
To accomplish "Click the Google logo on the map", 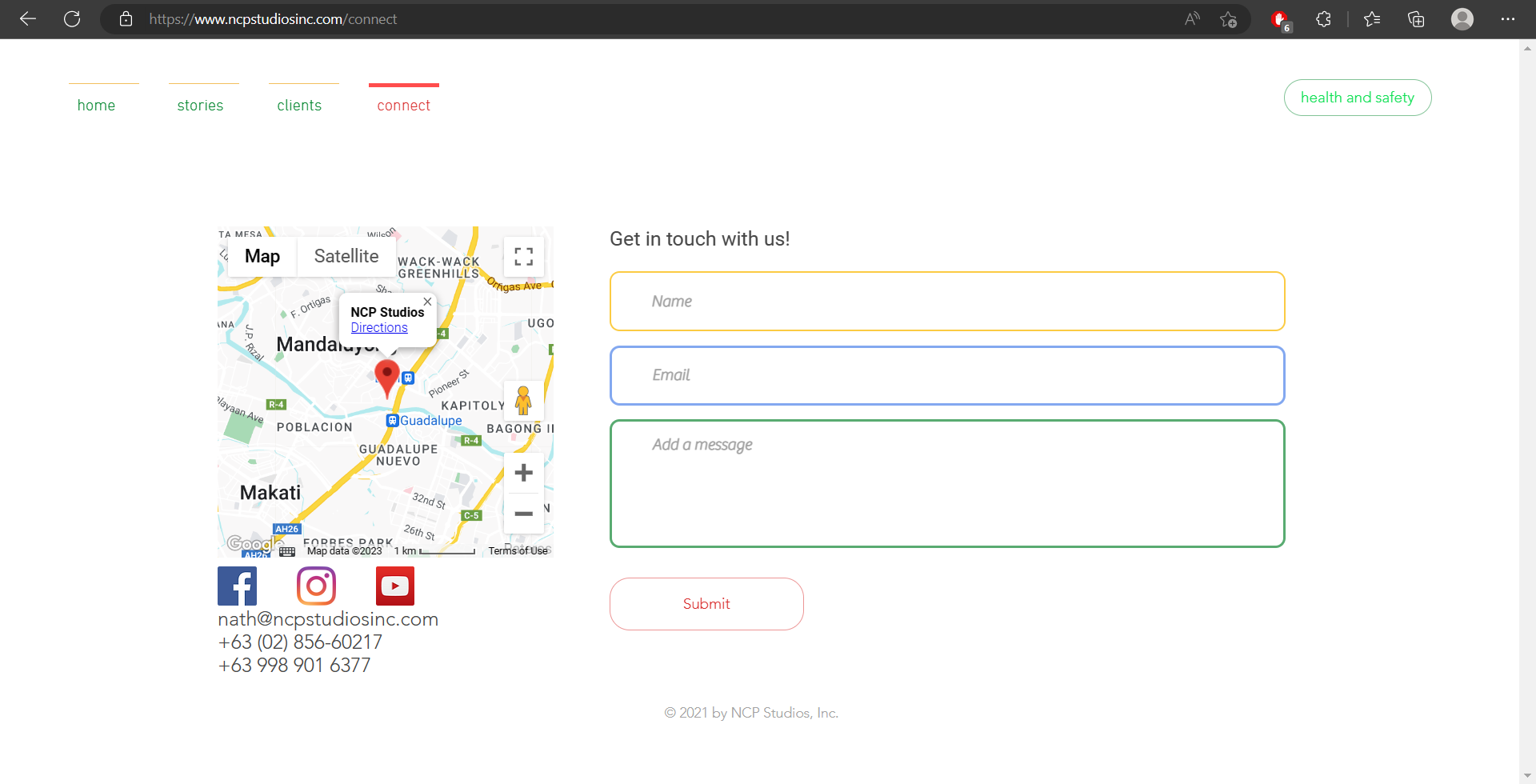I will coord(254,544).
